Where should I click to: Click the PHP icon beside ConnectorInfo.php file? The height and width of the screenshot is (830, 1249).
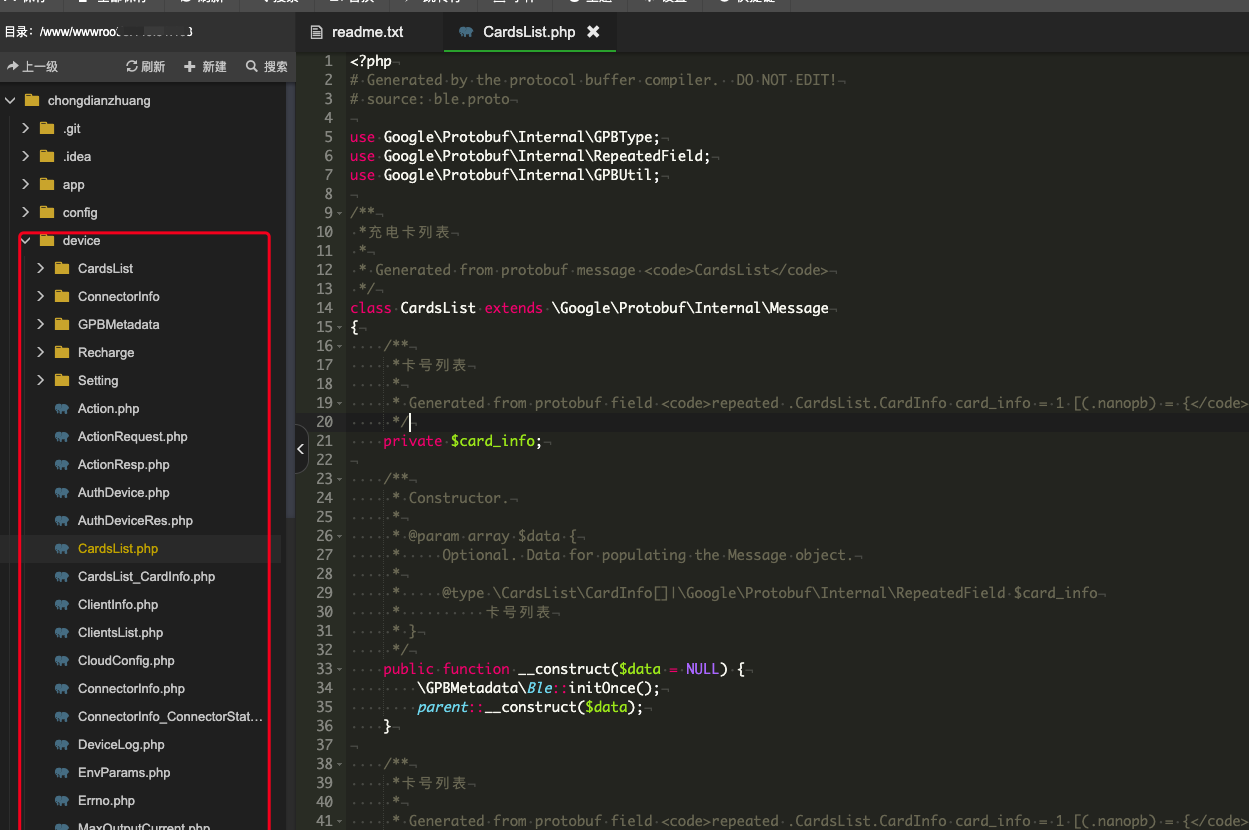[62, 689]
